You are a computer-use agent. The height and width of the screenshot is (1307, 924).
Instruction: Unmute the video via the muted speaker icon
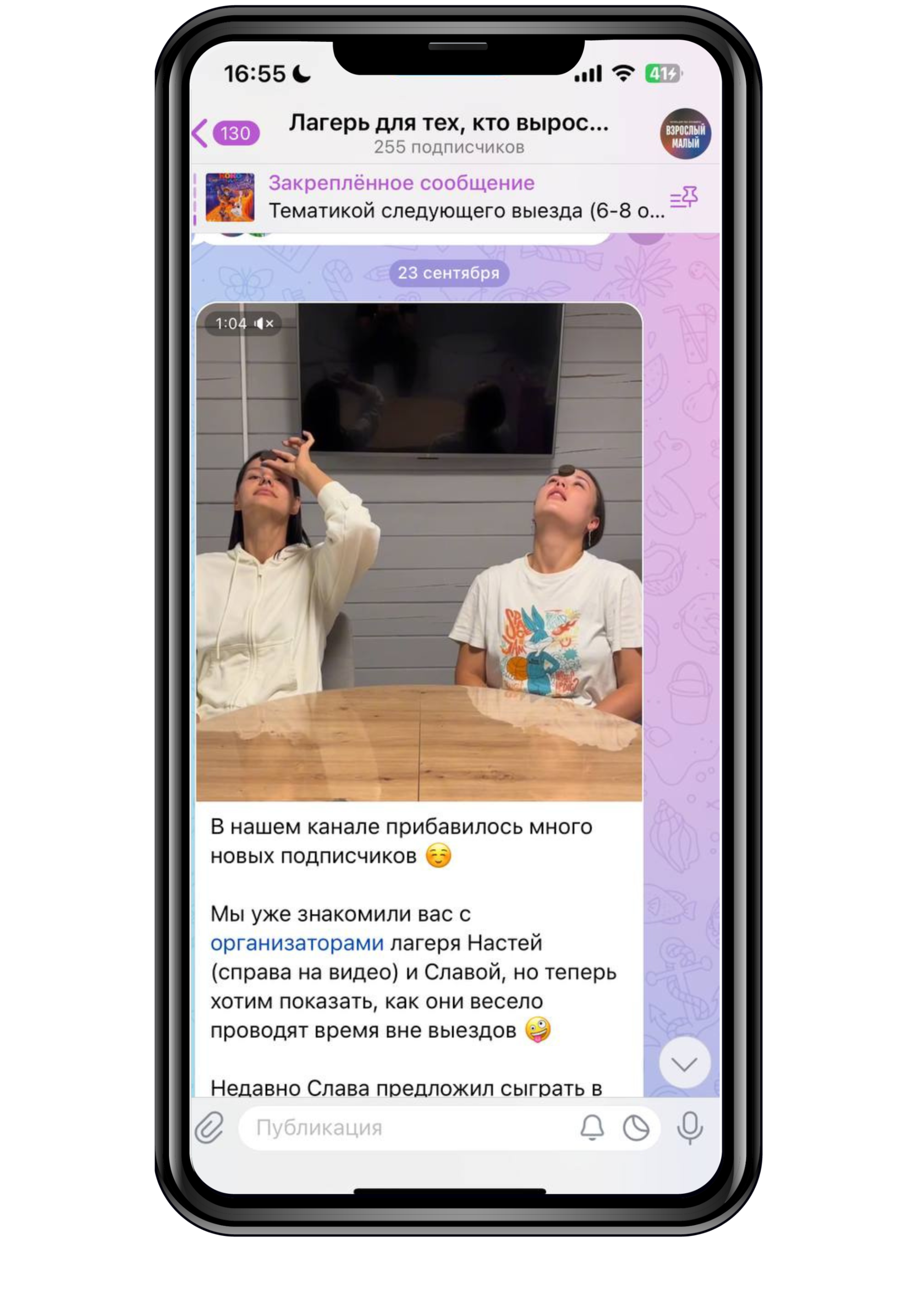[x=264, y=323]
